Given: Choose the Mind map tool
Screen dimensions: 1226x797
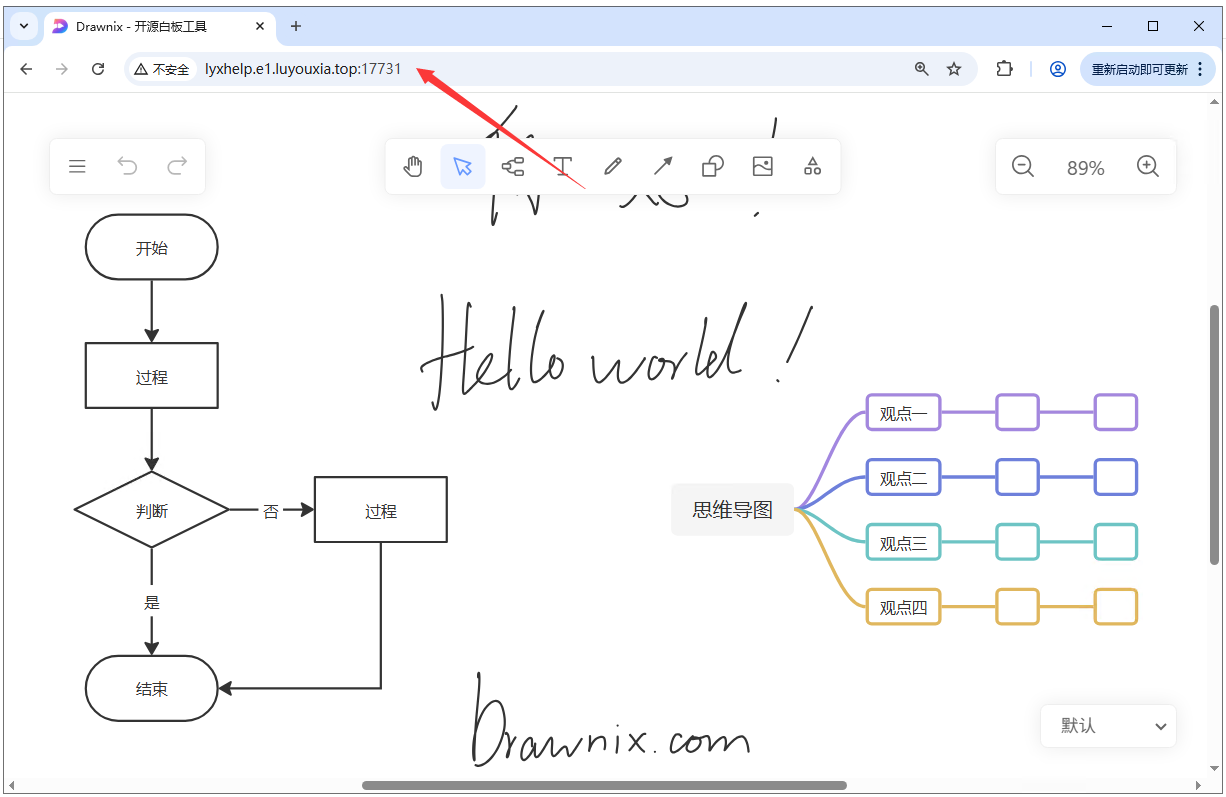Looking at the screenshot, I should [x=513, y=167].
